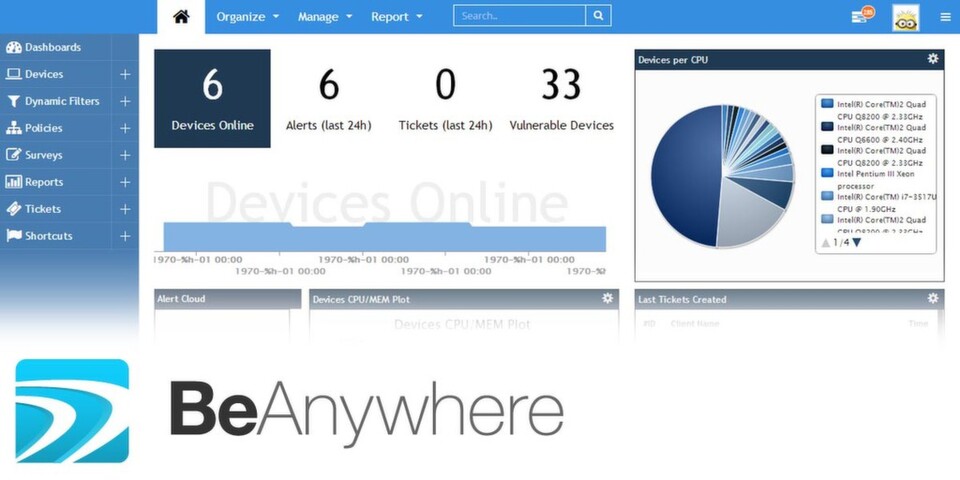Select the Vulnerable Devices tile
This screenshot has width=960, height=480.
click(561, 99)
